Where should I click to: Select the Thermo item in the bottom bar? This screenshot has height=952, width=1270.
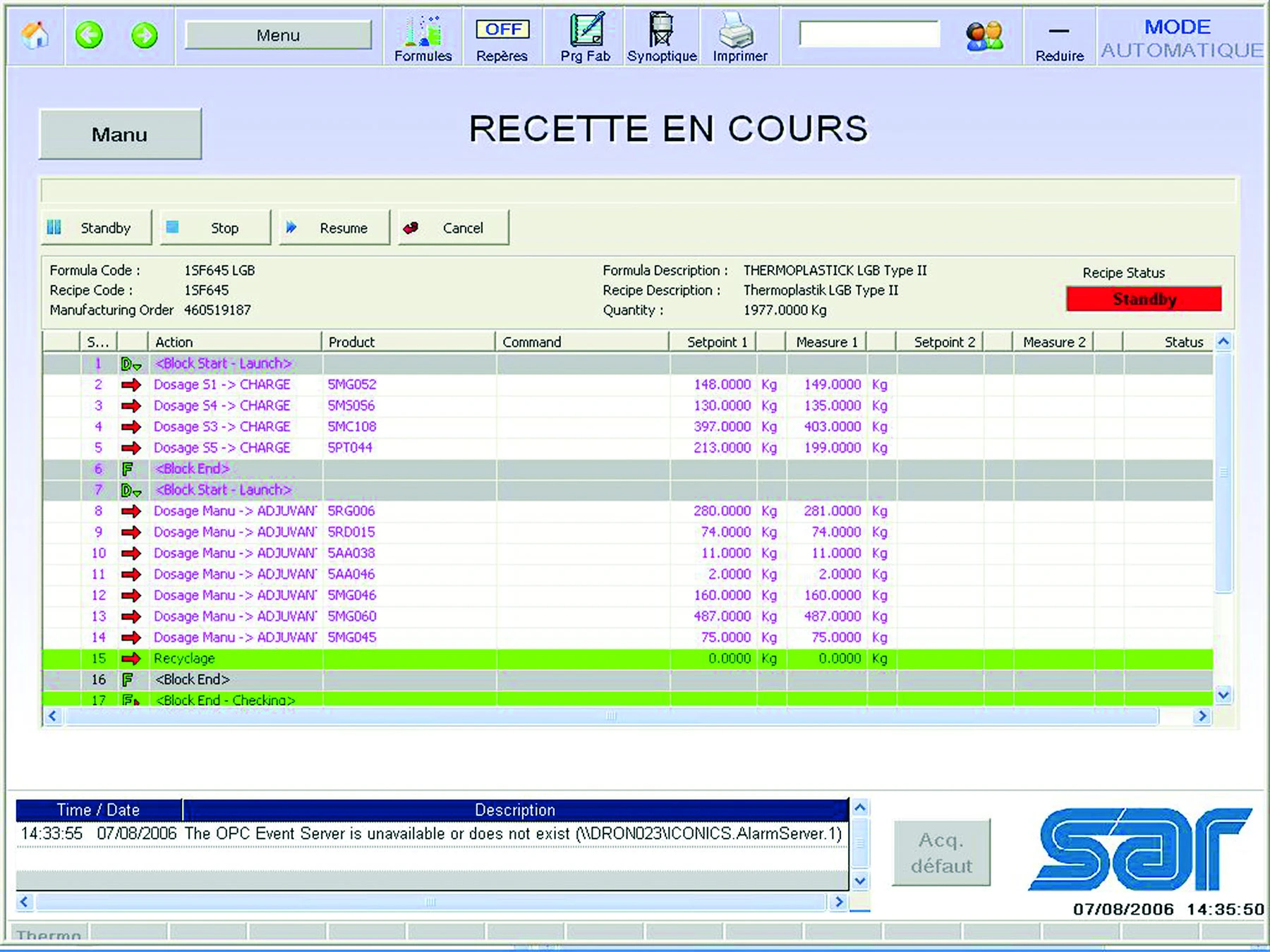point(49,935)
